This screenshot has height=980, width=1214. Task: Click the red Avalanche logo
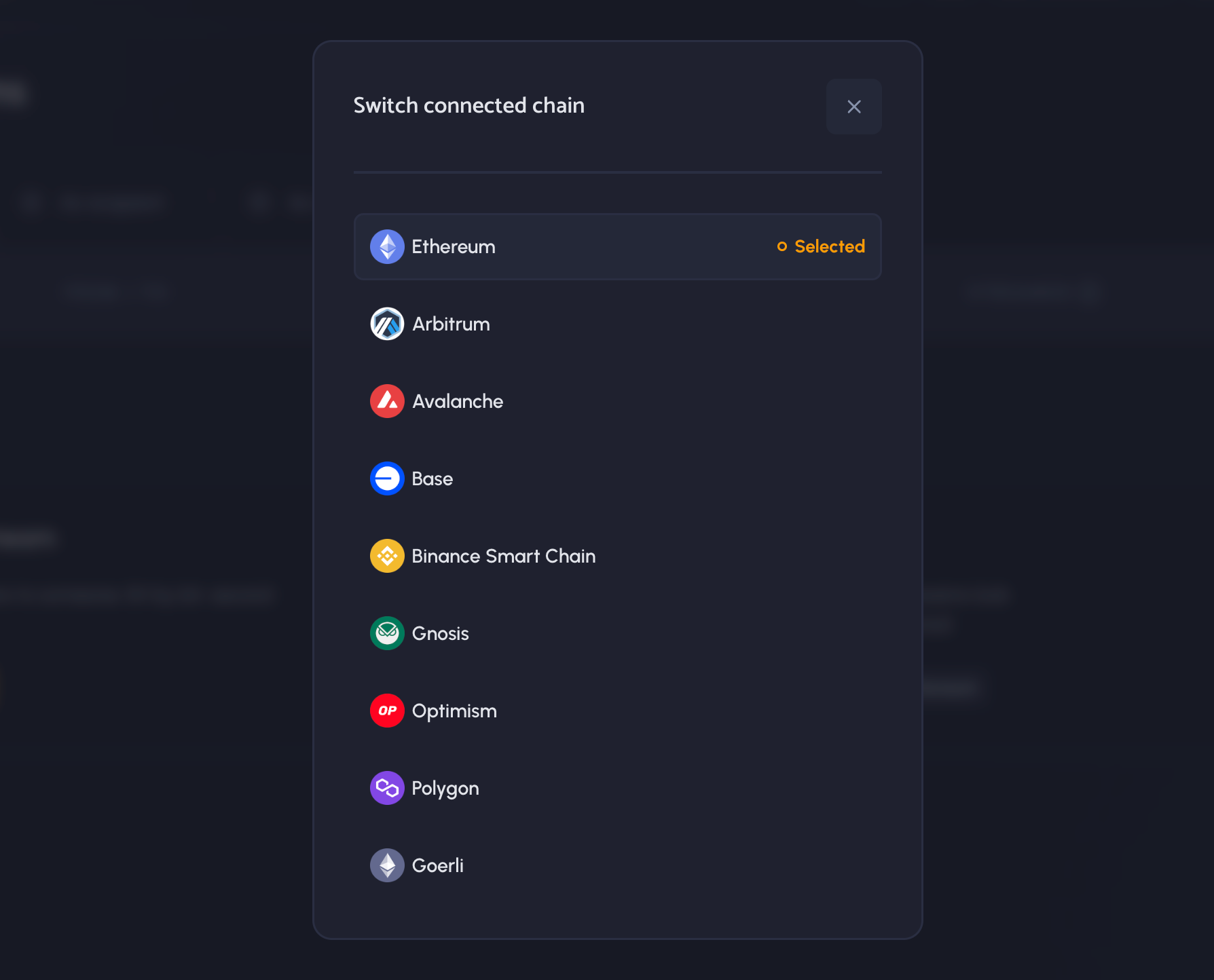pyautogui.click(x=387, y=401)
